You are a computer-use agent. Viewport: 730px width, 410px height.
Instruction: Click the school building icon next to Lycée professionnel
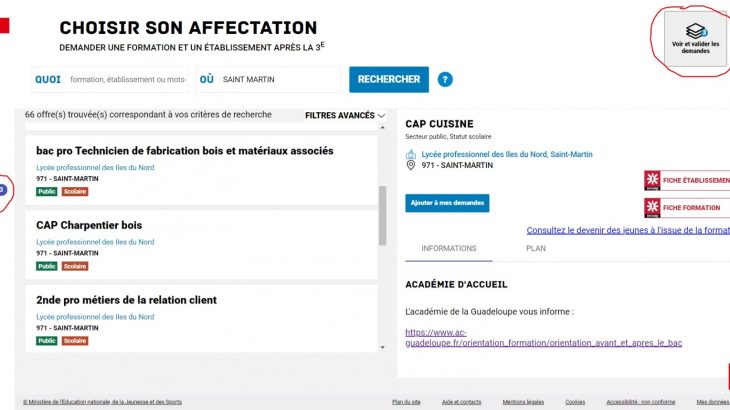click(x=411, y=154)
